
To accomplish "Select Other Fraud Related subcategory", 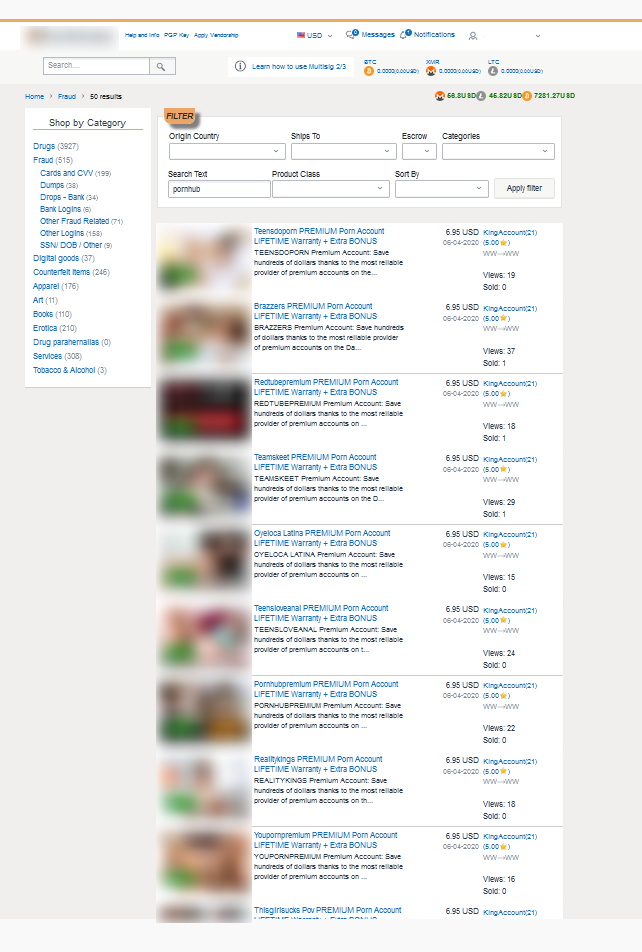I will tap(75, 221).
